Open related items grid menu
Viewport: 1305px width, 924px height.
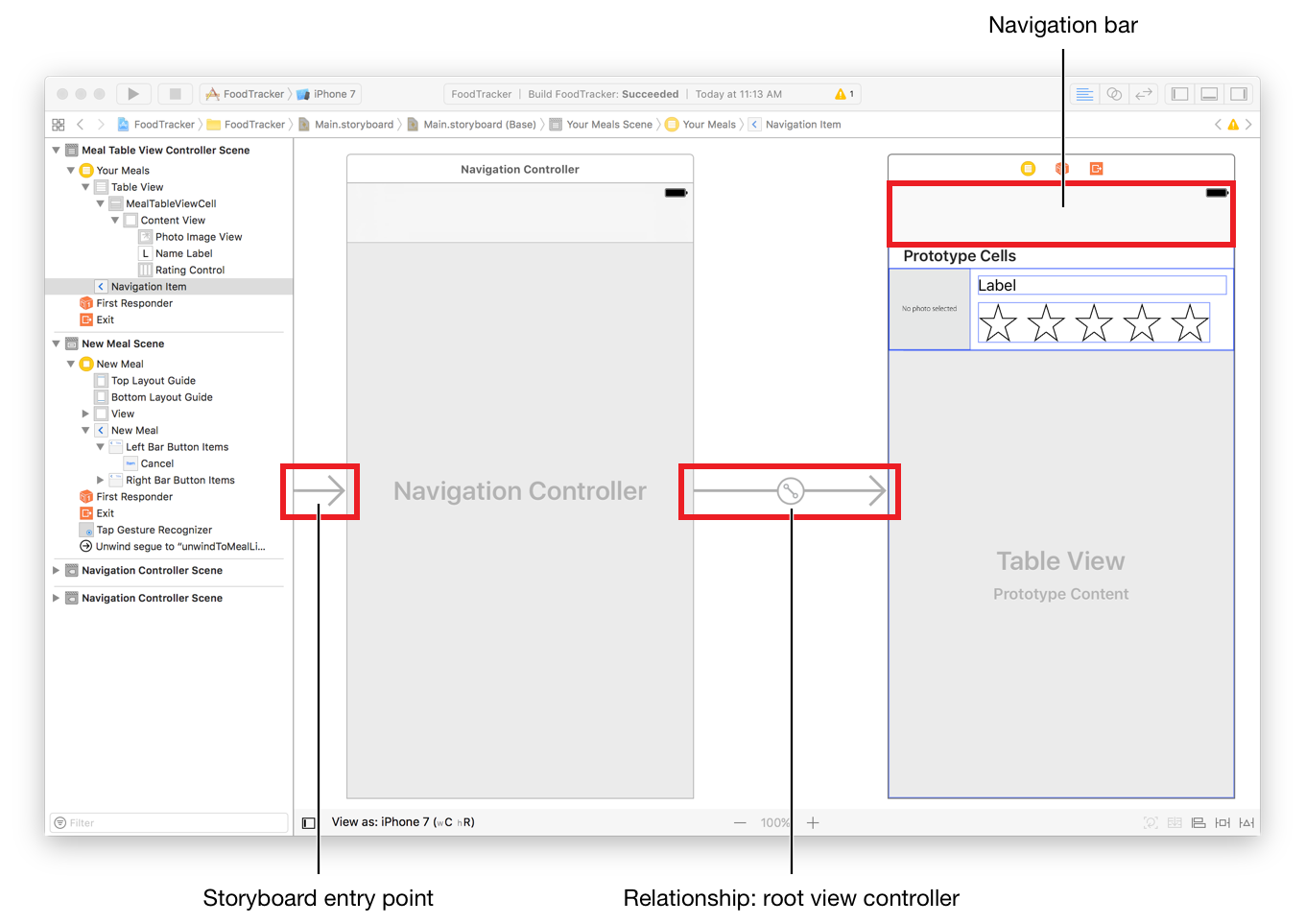coord(58,125)
